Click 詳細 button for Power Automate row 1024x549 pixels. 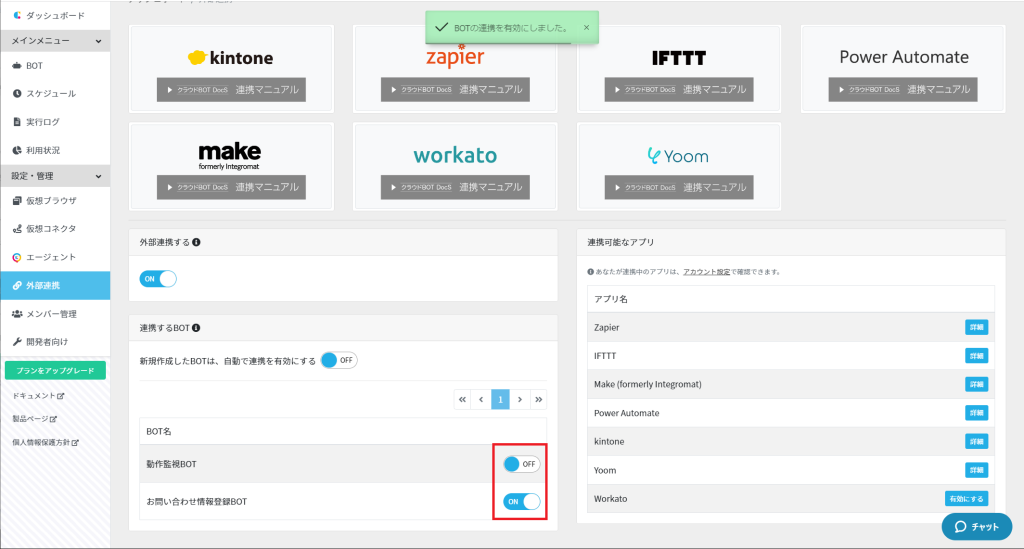click(x=976, y=413)
